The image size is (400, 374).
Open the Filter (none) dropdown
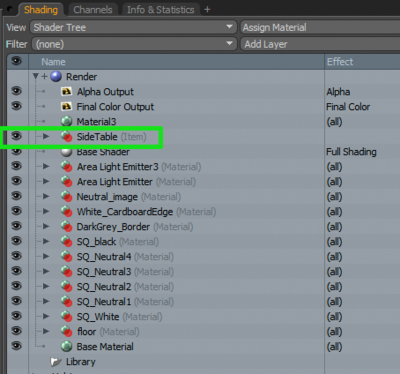point(134,44)
